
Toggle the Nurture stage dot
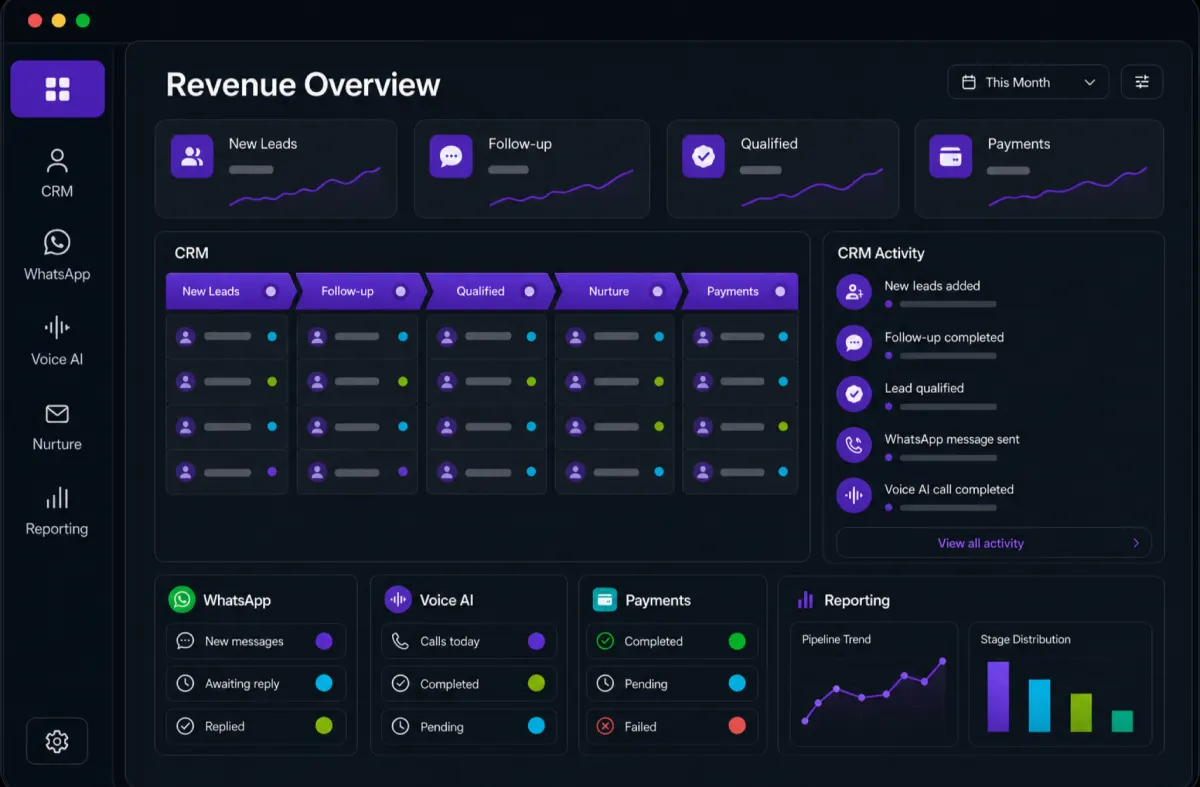pyautogui.click(x=657, y=291)
